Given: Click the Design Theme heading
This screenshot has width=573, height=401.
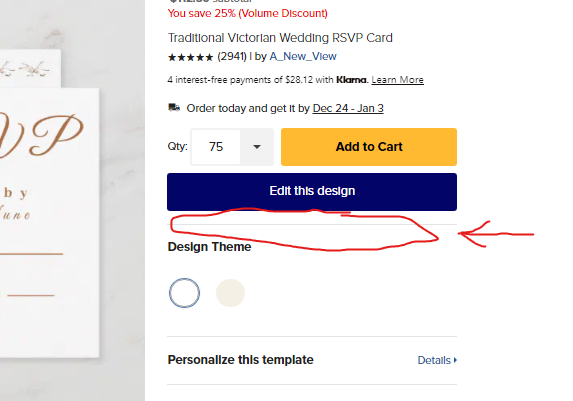Looking at the screenshot, I should [209, 247].
